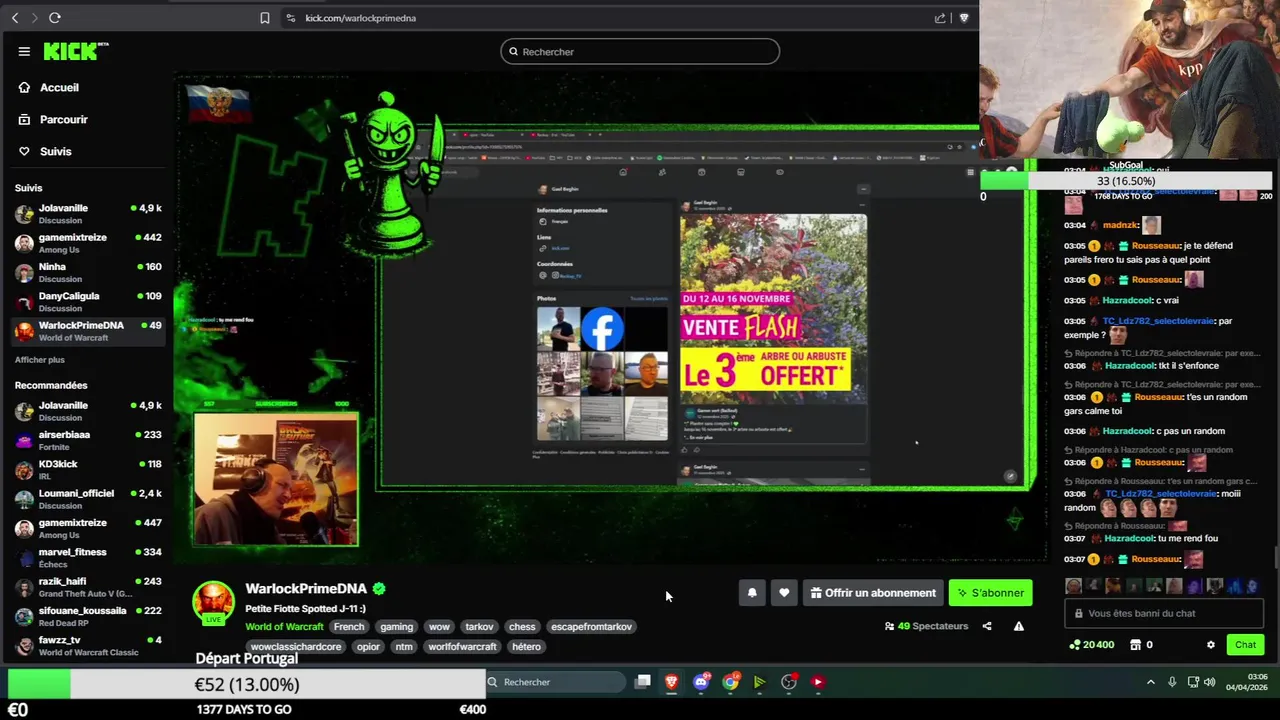Open gamemixtreize Among Us in Suivis list
The image size is (1280, 720).
pos(88,242)
